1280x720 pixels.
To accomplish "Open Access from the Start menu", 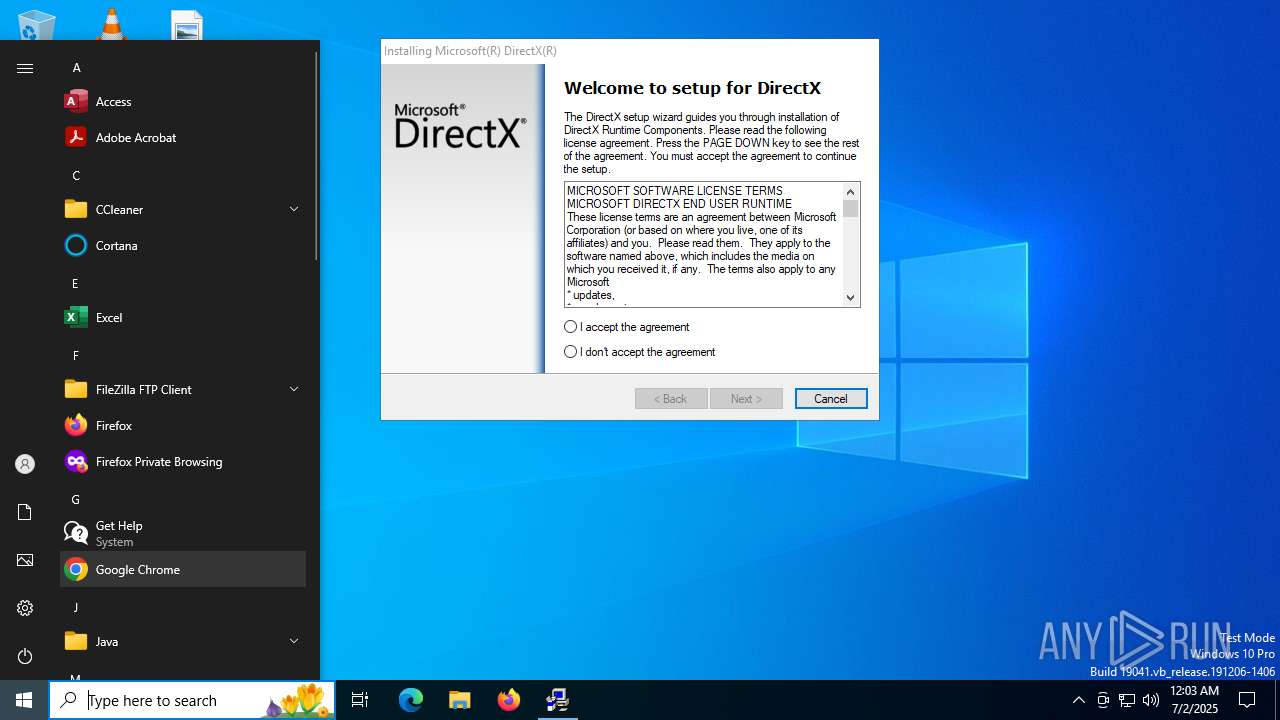I will 183,101.
